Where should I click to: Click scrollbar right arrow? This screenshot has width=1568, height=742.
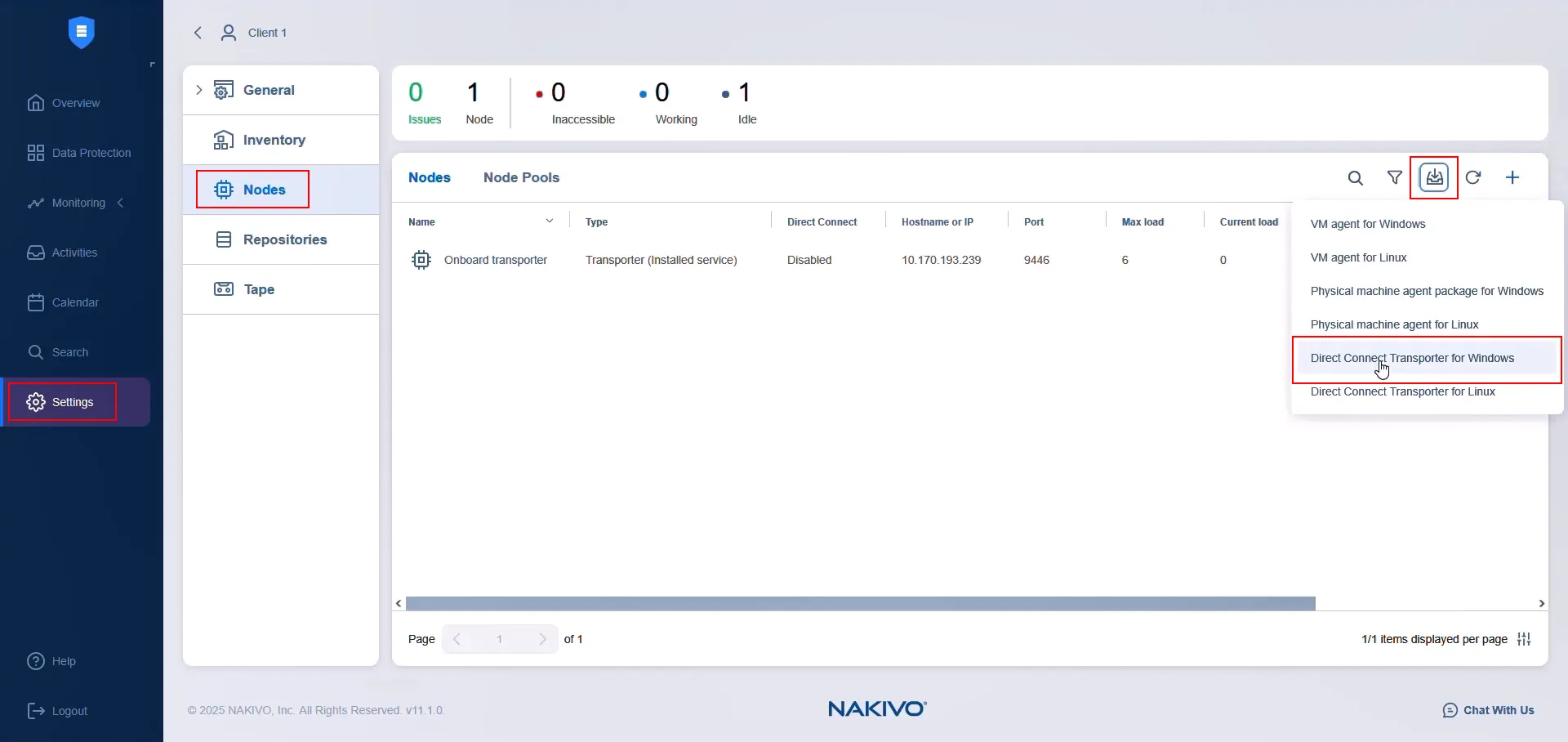click(x=1541, y=604)
